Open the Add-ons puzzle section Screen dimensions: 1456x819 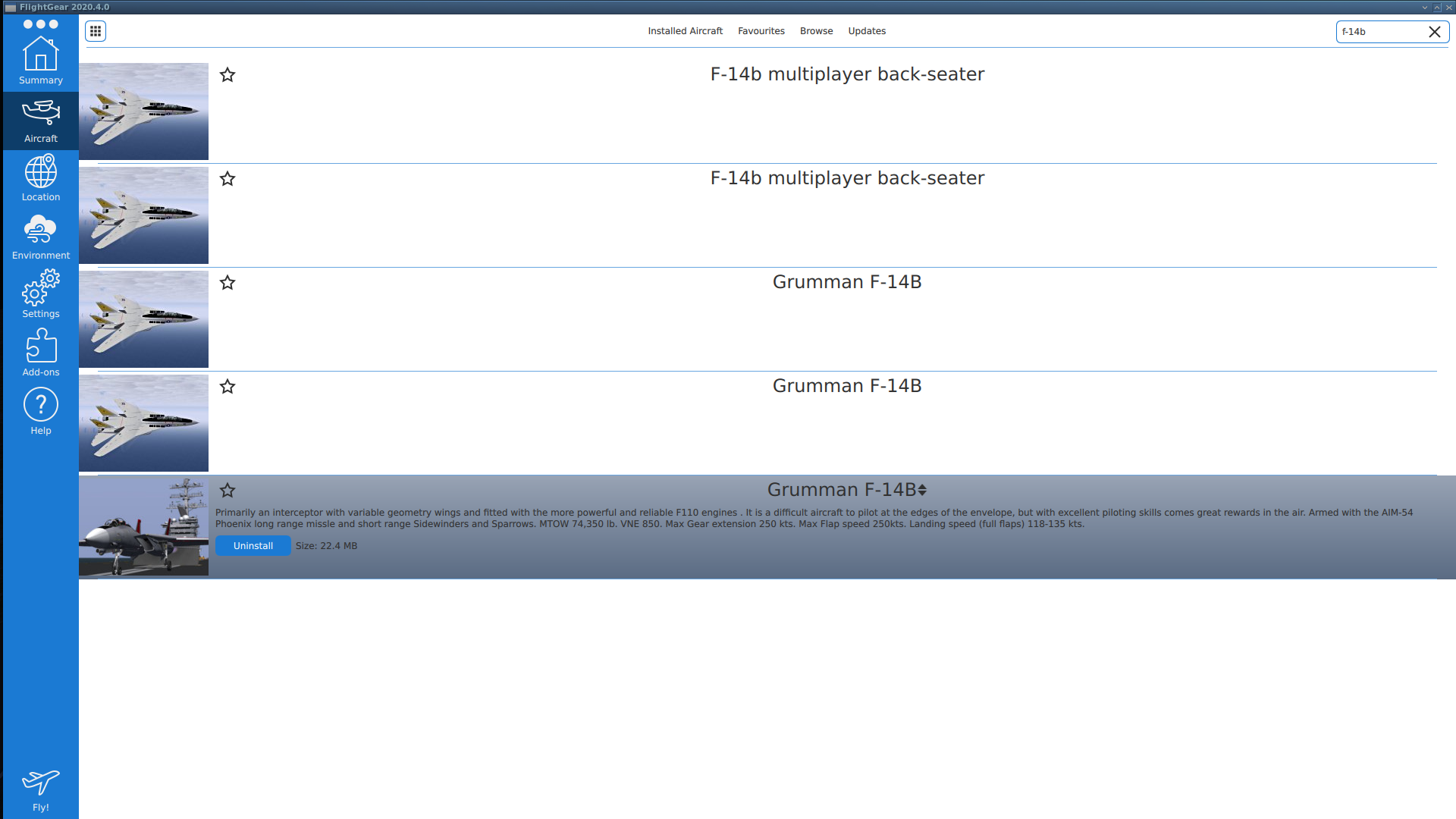click(x=41, y=354)
